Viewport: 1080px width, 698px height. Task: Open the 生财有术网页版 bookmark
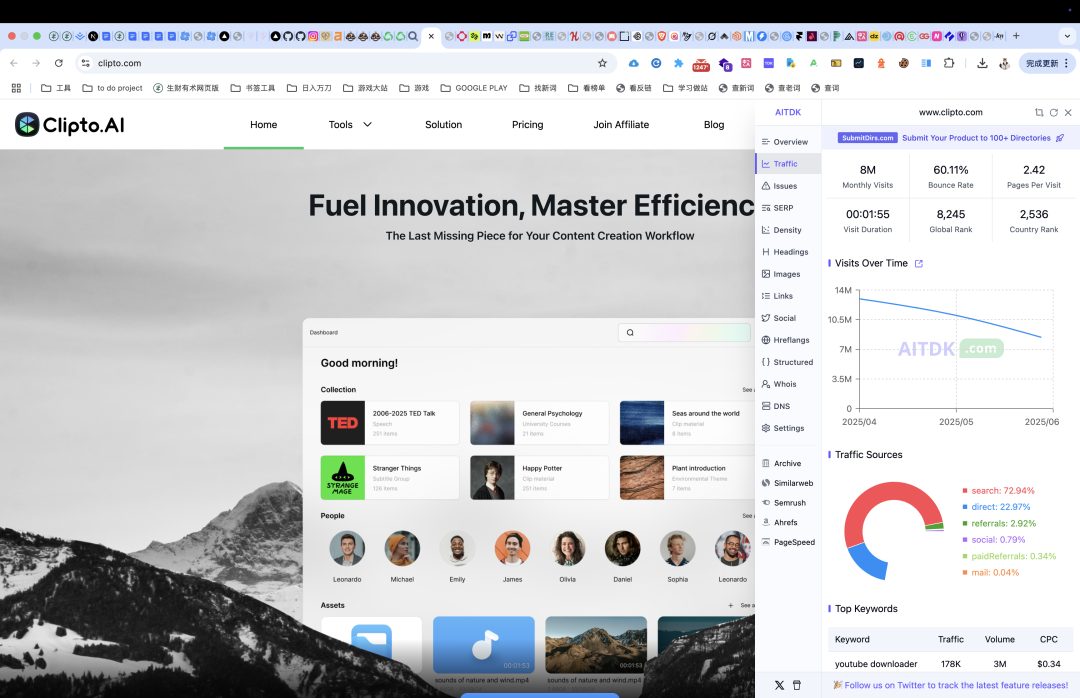click(186, 88)
